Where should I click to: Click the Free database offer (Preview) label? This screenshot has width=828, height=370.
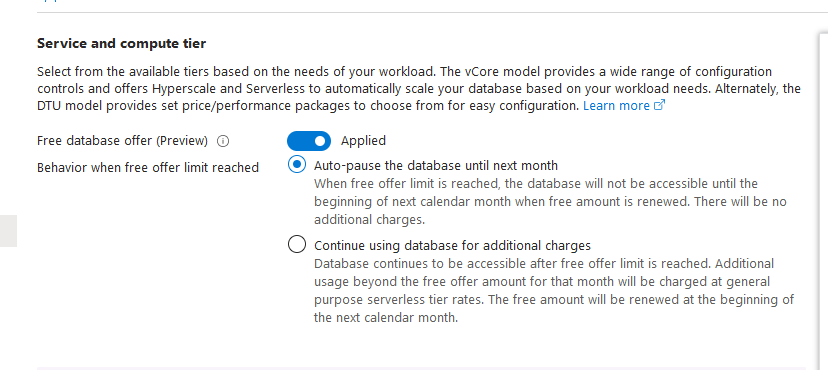tap(123, 141)
